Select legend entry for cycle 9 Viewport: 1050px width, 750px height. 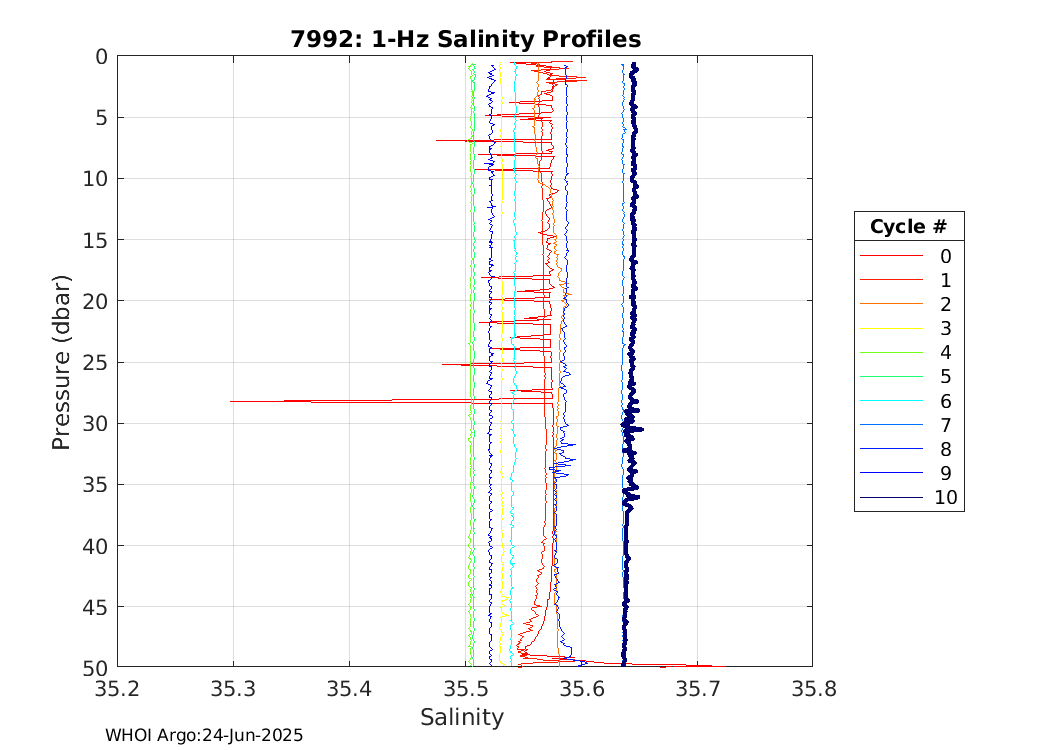[908, 473]
